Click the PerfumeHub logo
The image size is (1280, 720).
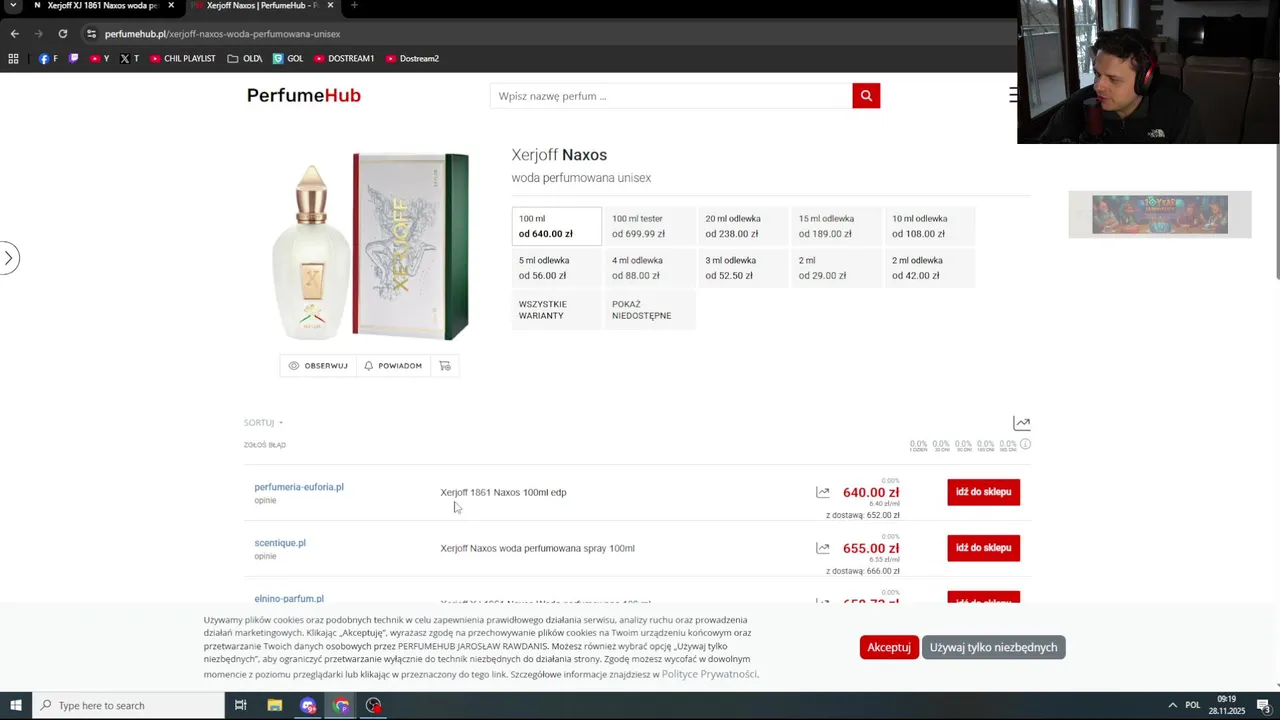click(304, 96)
